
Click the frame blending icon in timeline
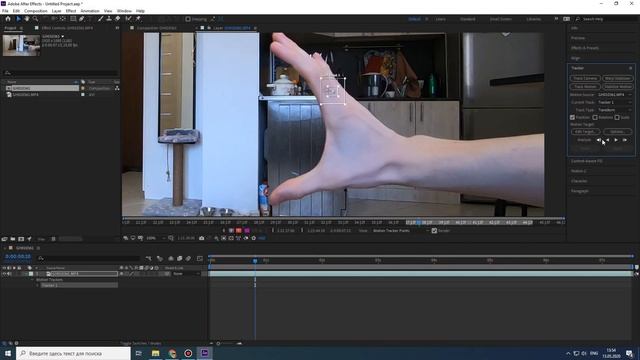pos(180,258)
